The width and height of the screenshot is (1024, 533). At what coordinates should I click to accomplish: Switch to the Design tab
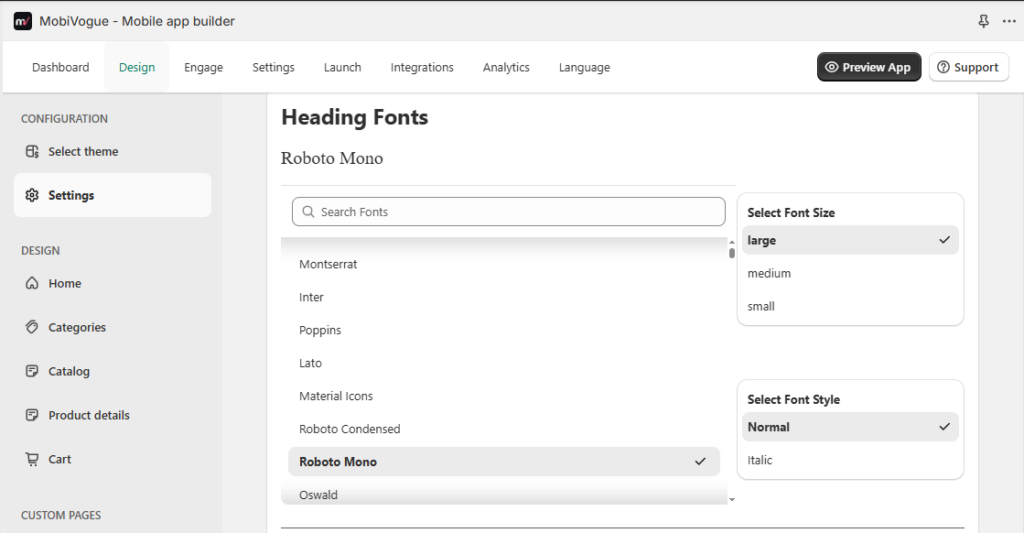(137, 67)
